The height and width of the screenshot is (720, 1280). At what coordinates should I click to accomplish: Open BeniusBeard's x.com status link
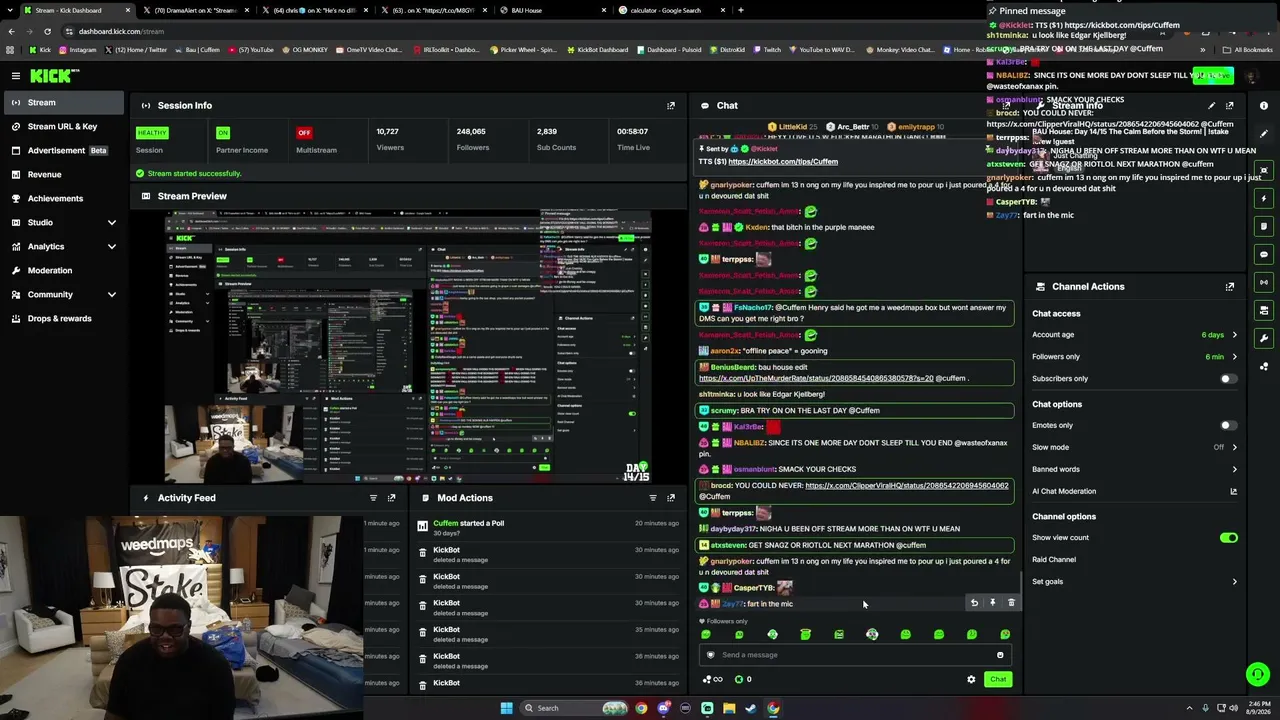tap(816, 379)
